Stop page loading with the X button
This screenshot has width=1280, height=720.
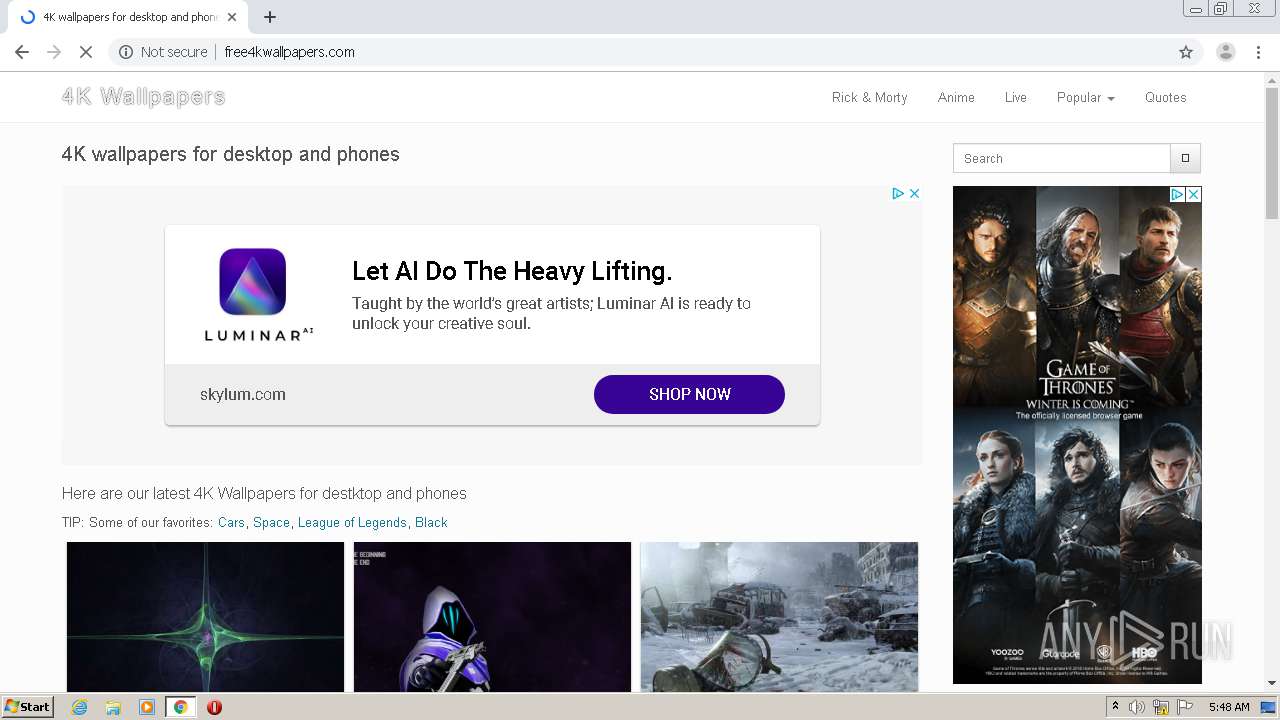pyautogui.click(x=86, y=52)
